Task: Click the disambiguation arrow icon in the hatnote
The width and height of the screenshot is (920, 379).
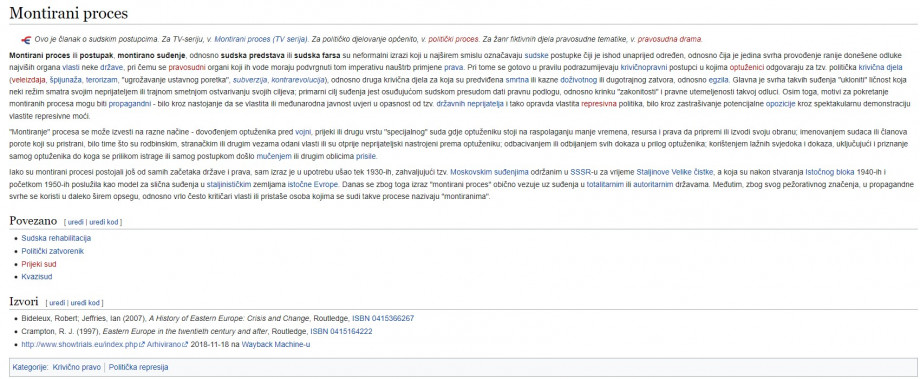Action: [26, 39]
